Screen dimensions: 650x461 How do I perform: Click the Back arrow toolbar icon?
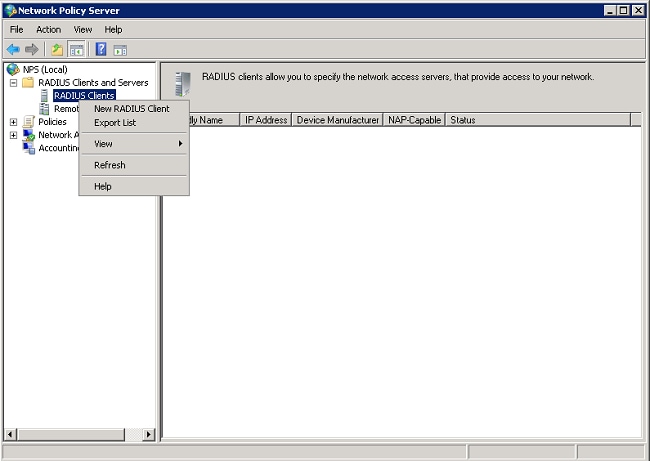pos(13,50)
